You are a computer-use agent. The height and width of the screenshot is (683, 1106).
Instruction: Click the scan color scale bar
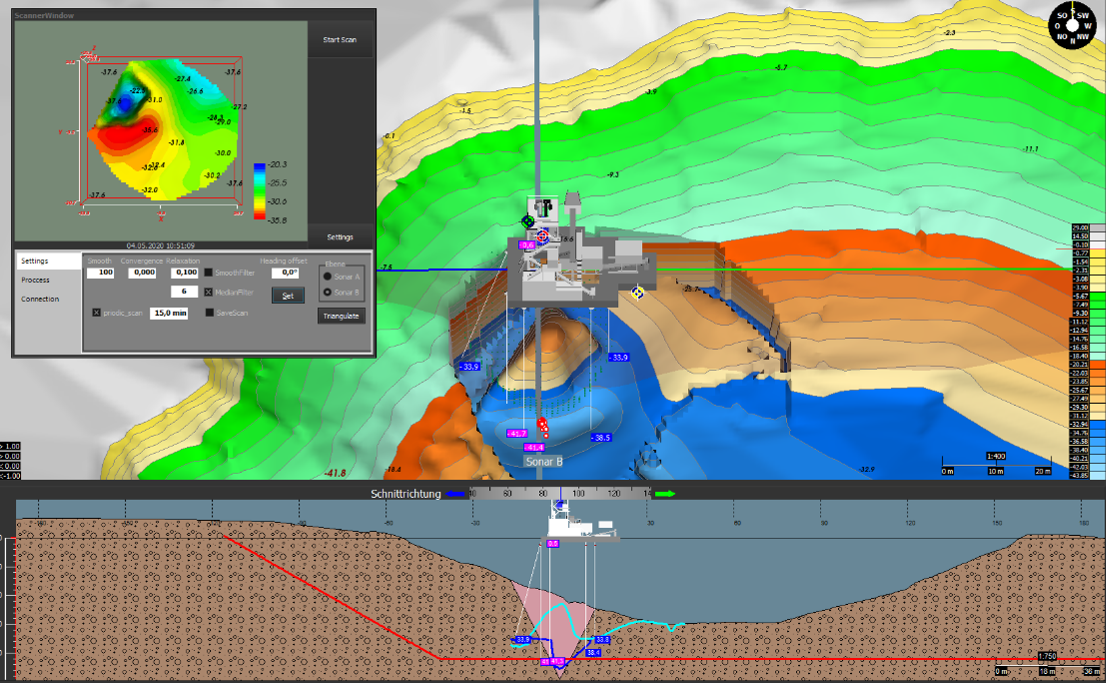tap(260, 192)
